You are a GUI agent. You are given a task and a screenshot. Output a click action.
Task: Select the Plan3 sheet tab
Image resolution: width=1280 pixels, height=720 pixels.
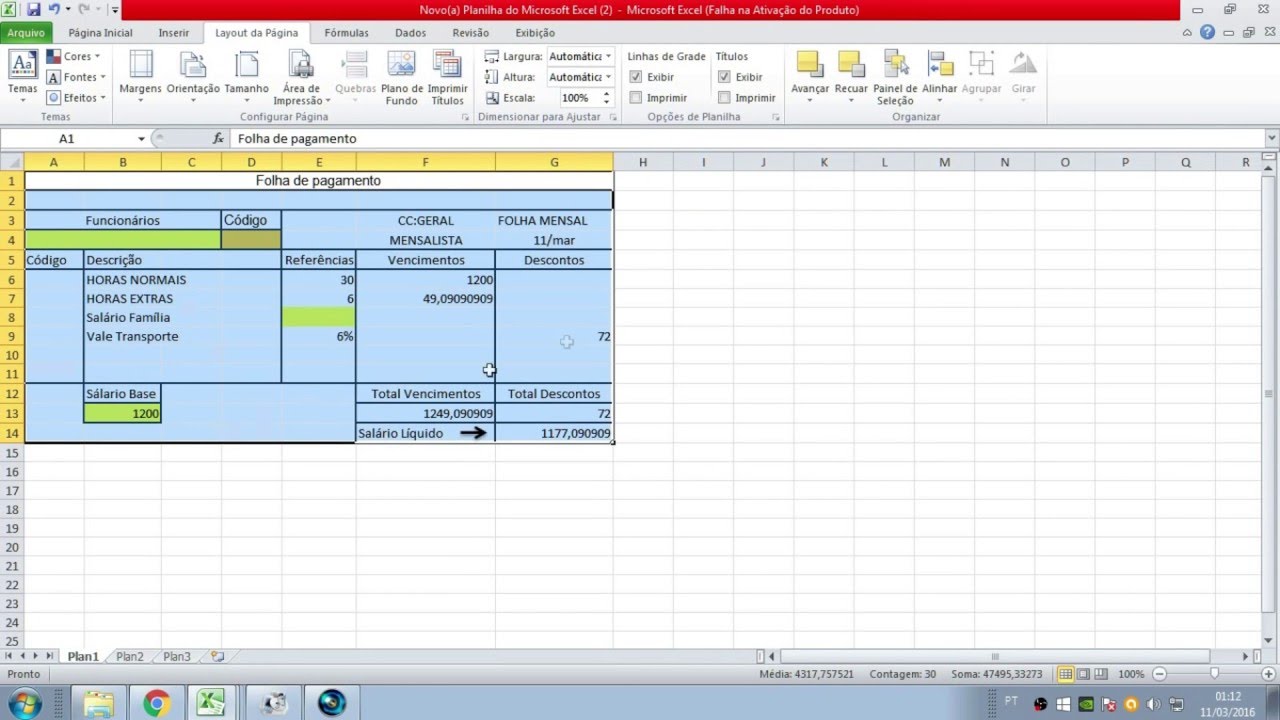coord(177,657)
